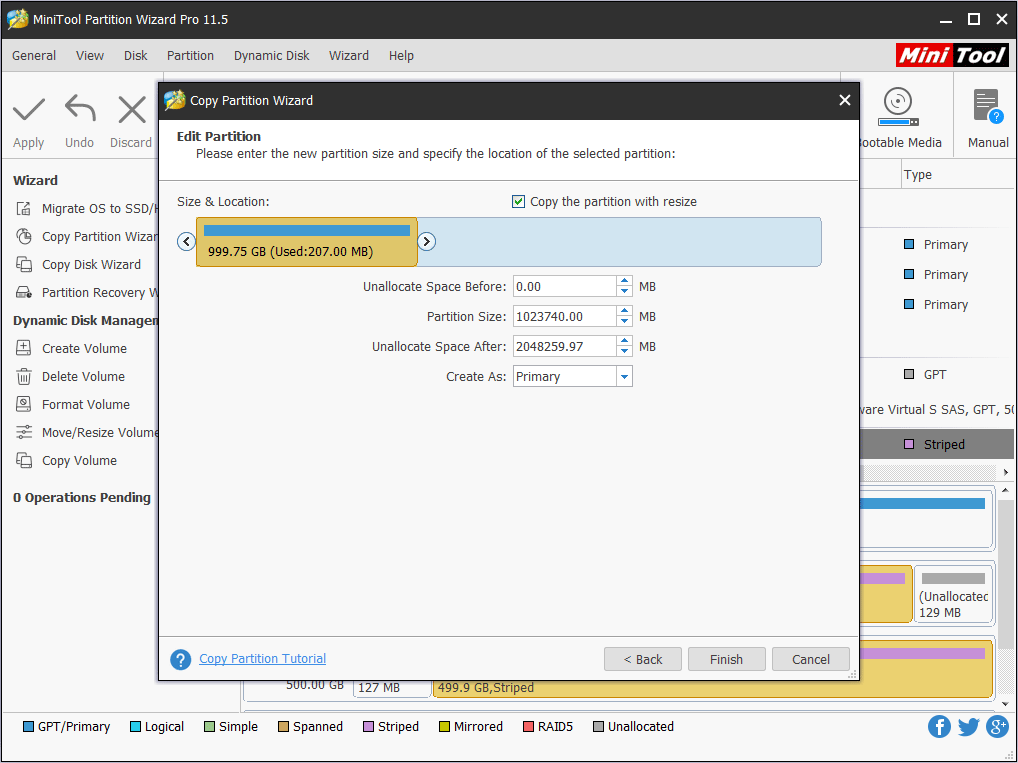The width and height of the screenshot is (1018, 763).
Task: Click the MiniTool logo
Action: coord(952,55)
